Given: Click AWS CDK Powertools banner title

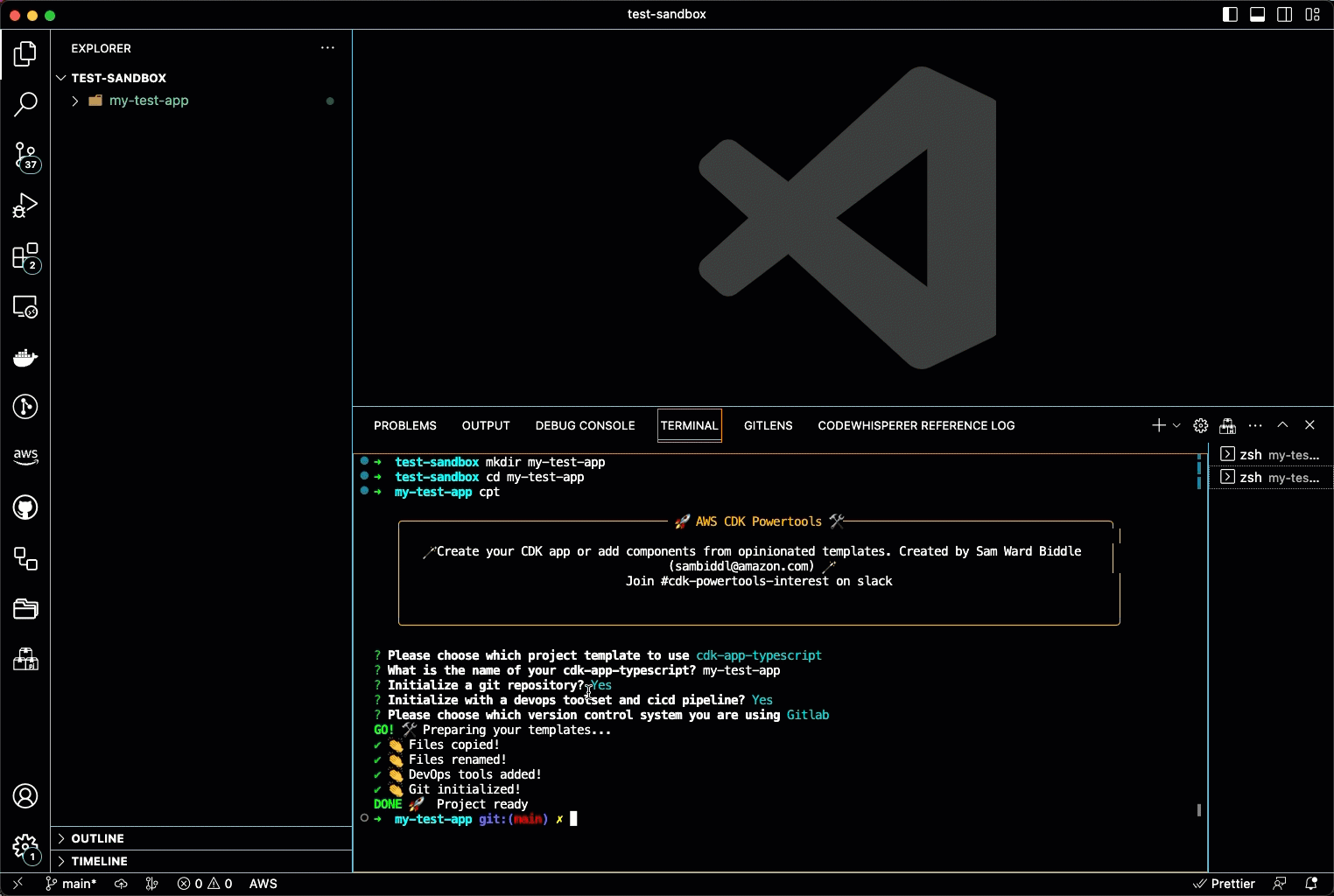Looking at the screenshot, I should click(x=759, y=521).
